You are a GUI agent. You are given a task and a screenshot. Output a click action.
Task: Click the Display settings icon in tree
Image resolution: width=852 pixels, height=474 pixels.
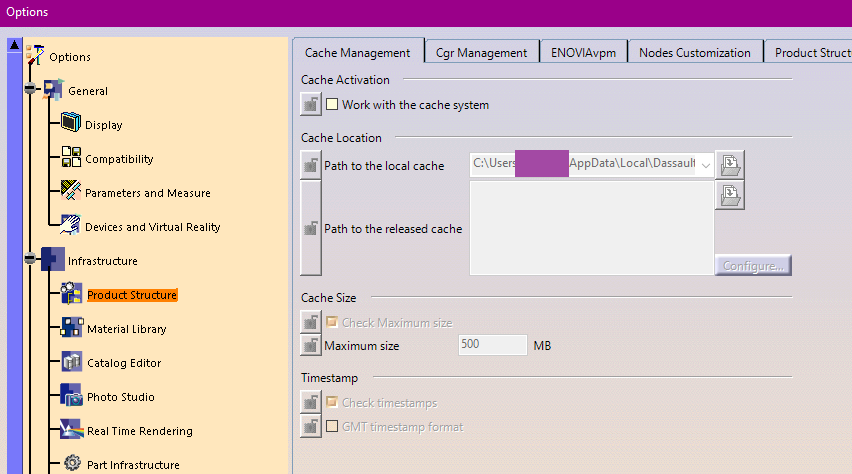(x=71, y=124)
